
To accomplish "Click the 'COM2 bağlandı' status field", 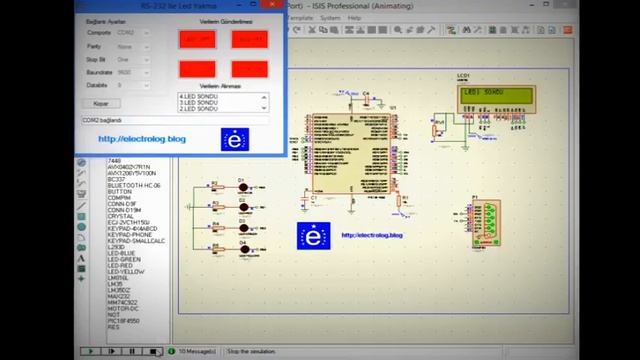I will click(x=175, y=120).
